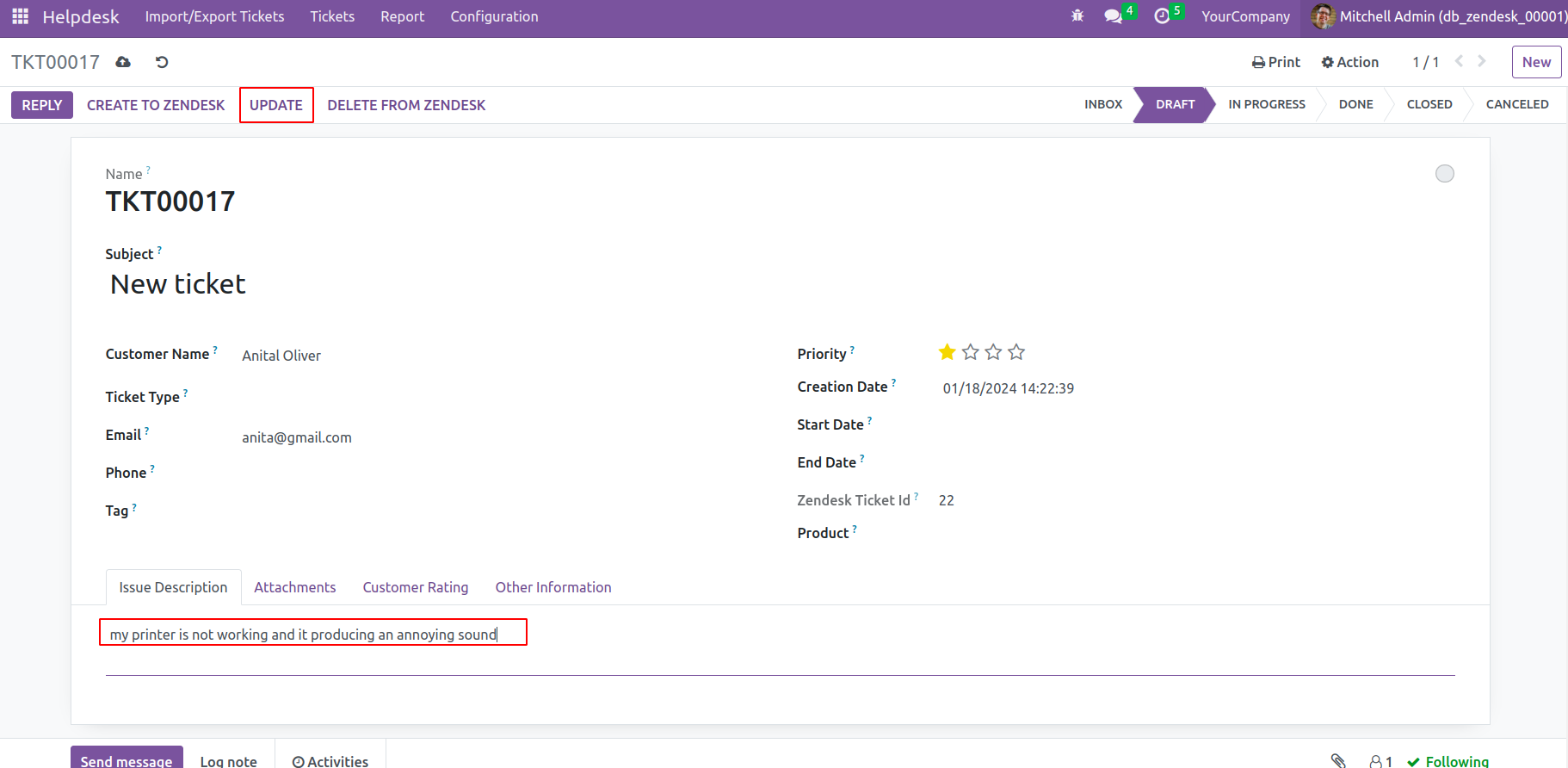Switch to Other Information tab
The height and width of the screenshot is (768, 1568).
point(553,587)
